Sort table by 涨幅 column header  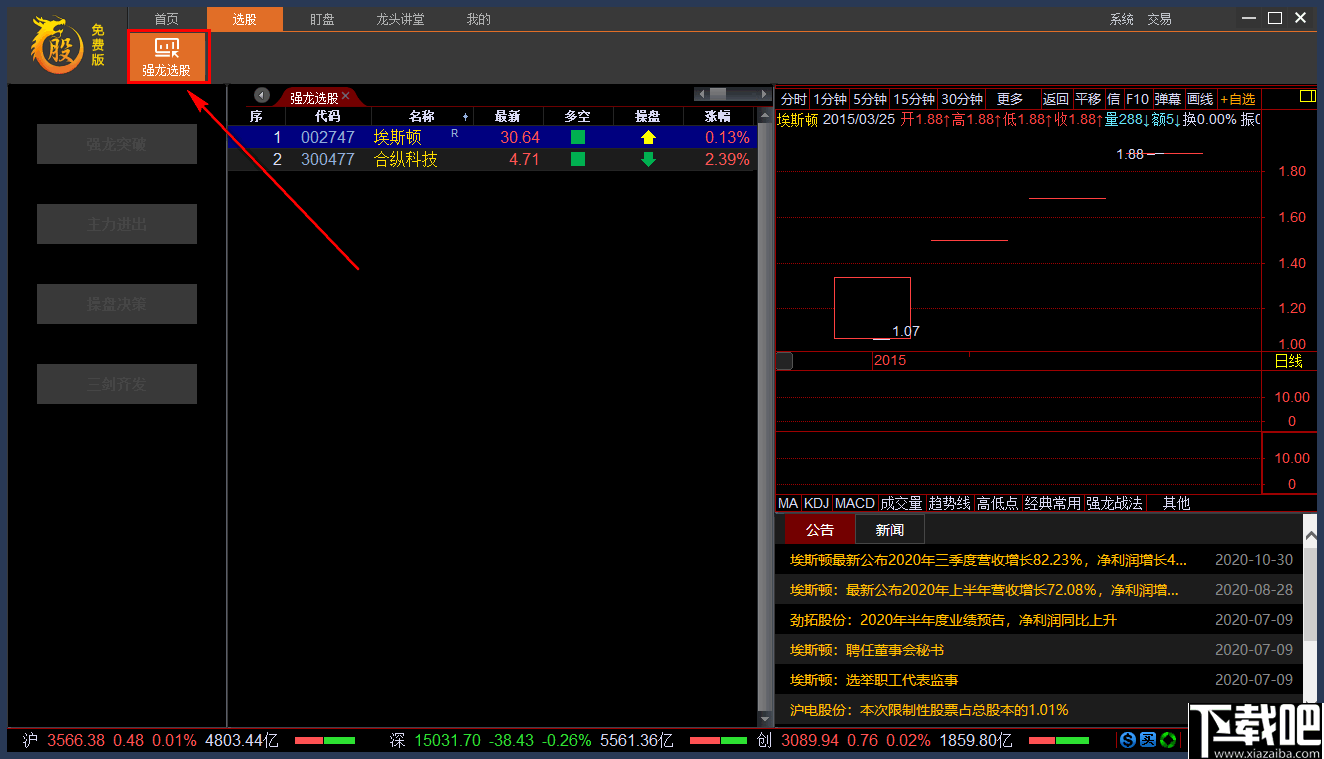coord(717,117)
